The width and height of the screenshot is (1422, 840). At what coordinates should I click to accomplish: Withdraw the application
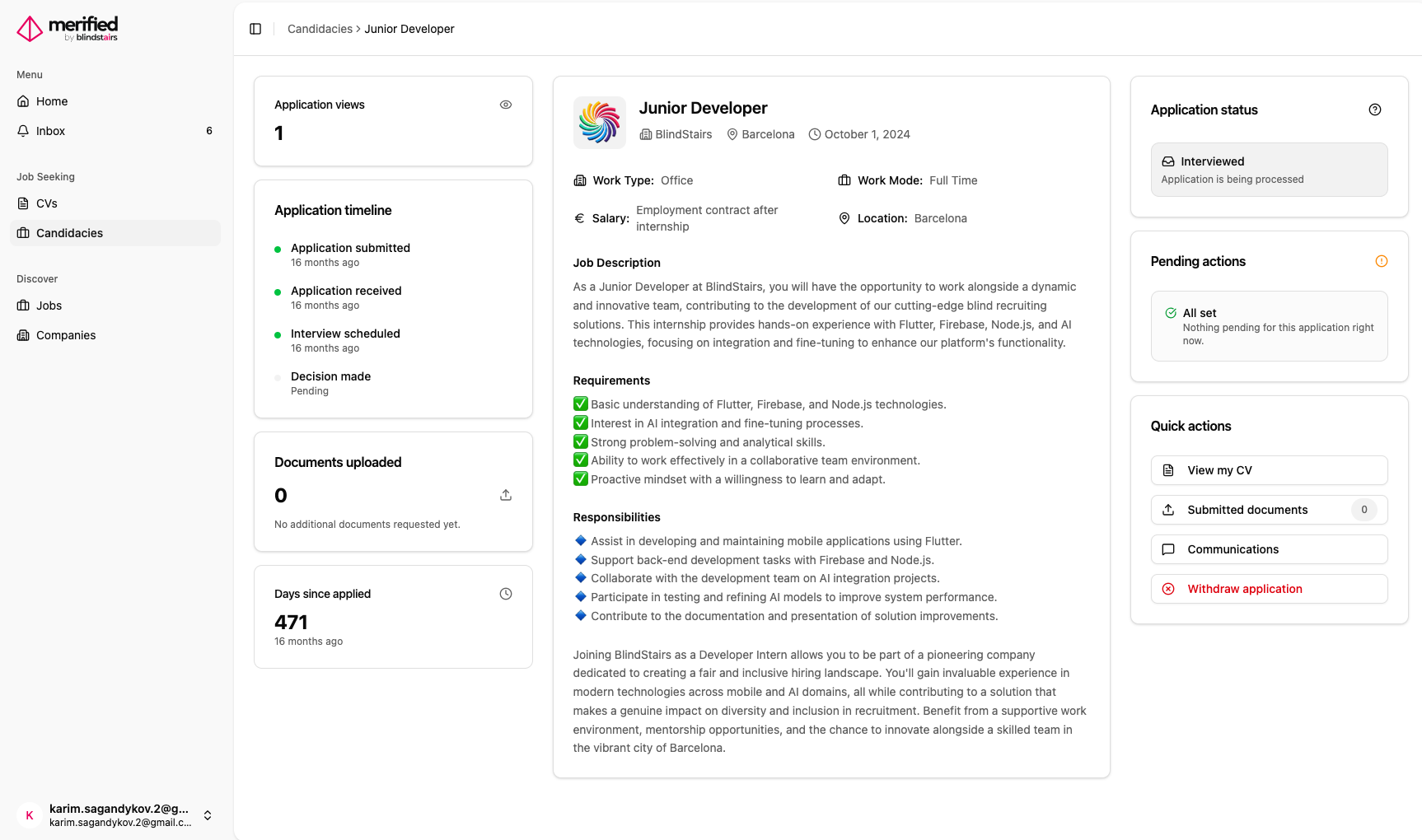(x=1269, y=589)
